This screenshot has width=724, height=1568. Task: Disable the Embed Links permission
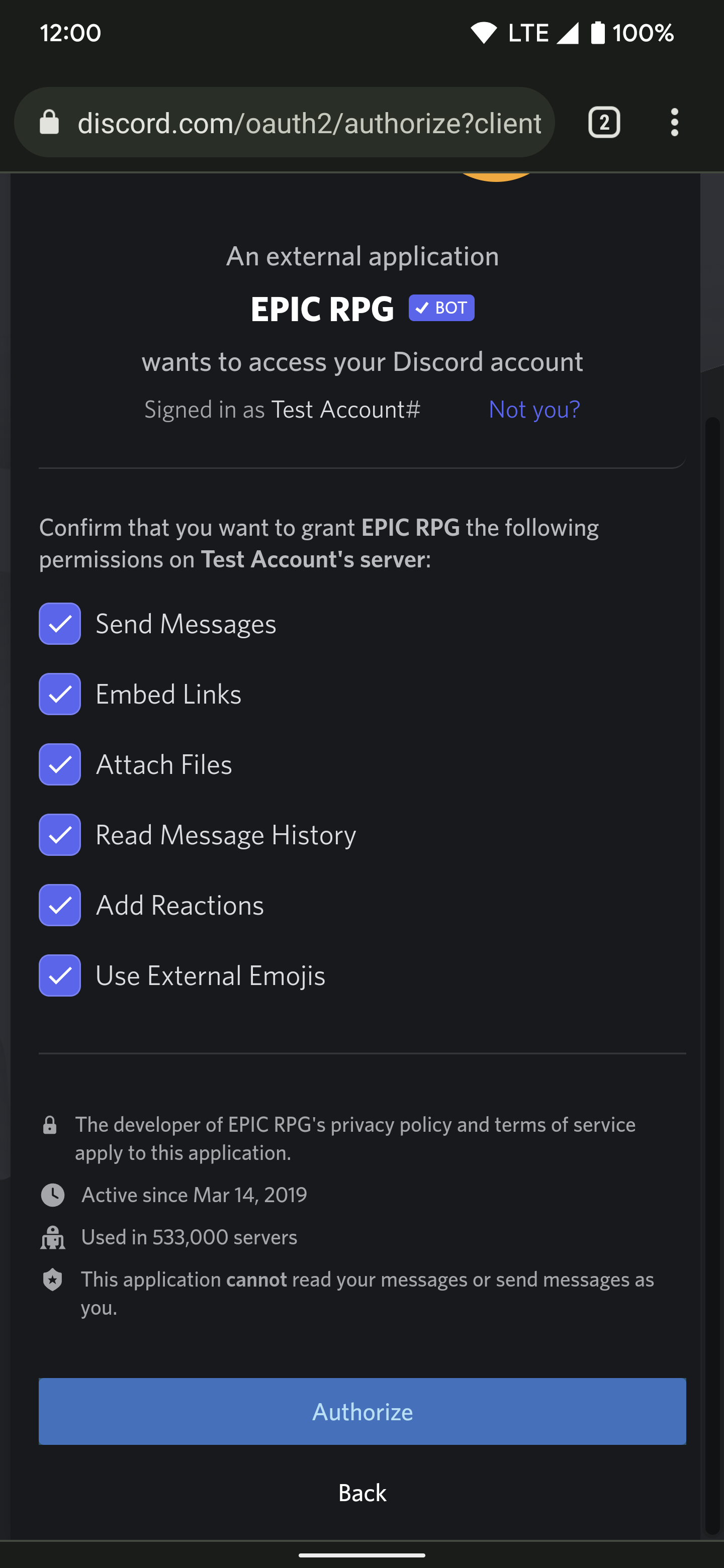click(x=59, y=694)
